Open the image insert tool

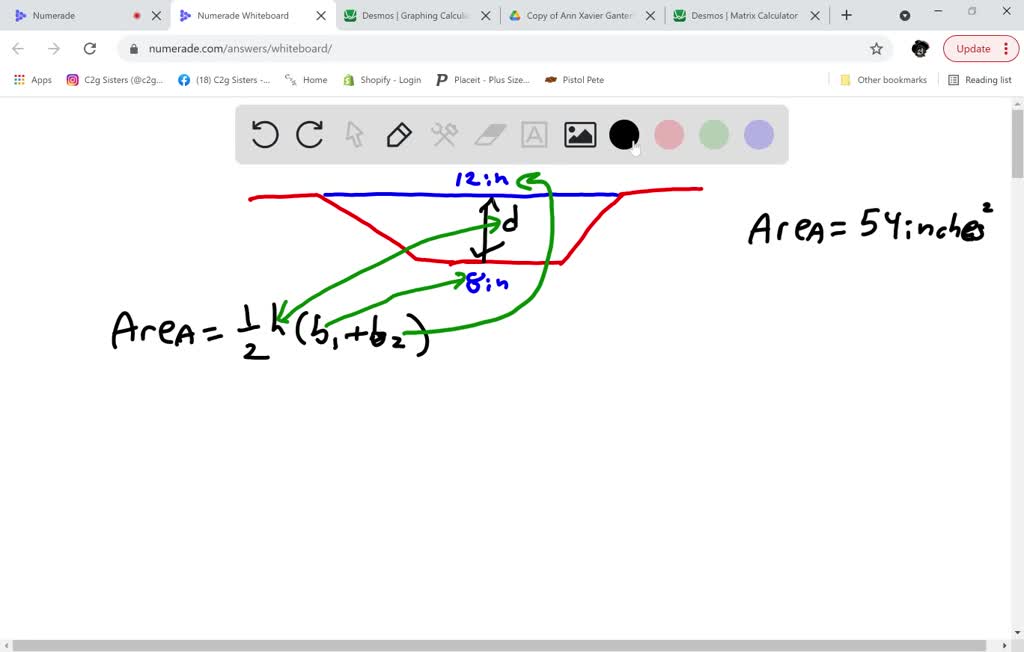coord(579,134)
